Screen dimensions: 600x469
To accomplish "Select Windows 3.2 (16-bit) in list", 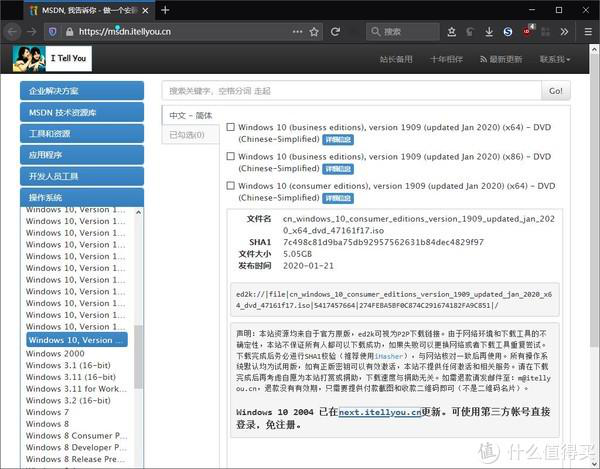I will tap(68, 401).
